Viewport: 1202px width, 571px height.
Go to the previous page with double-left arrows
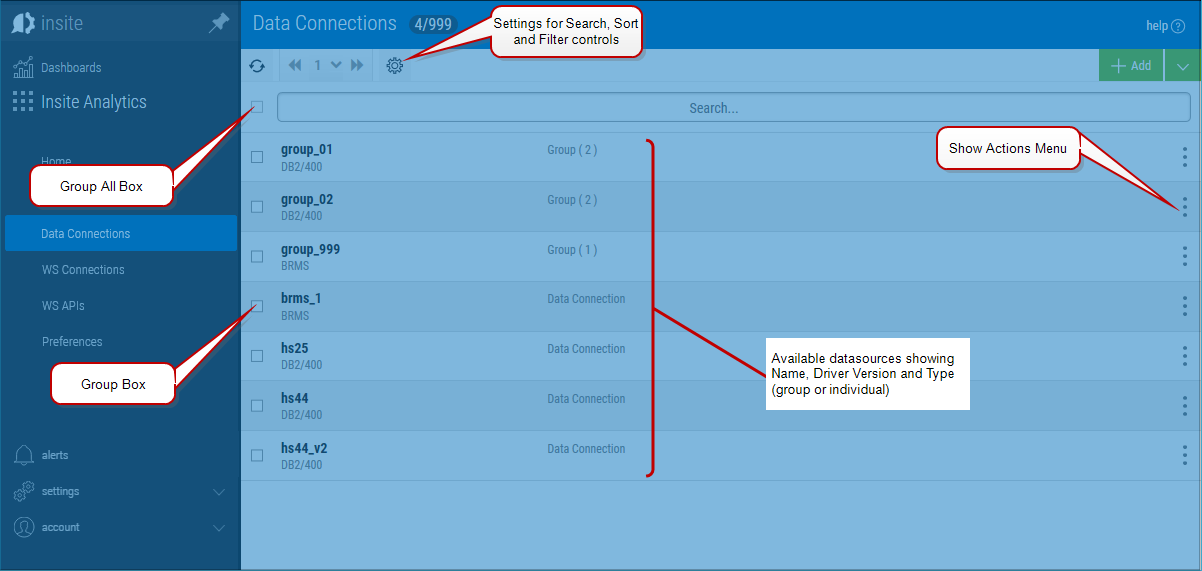click(x=295, y=66)
